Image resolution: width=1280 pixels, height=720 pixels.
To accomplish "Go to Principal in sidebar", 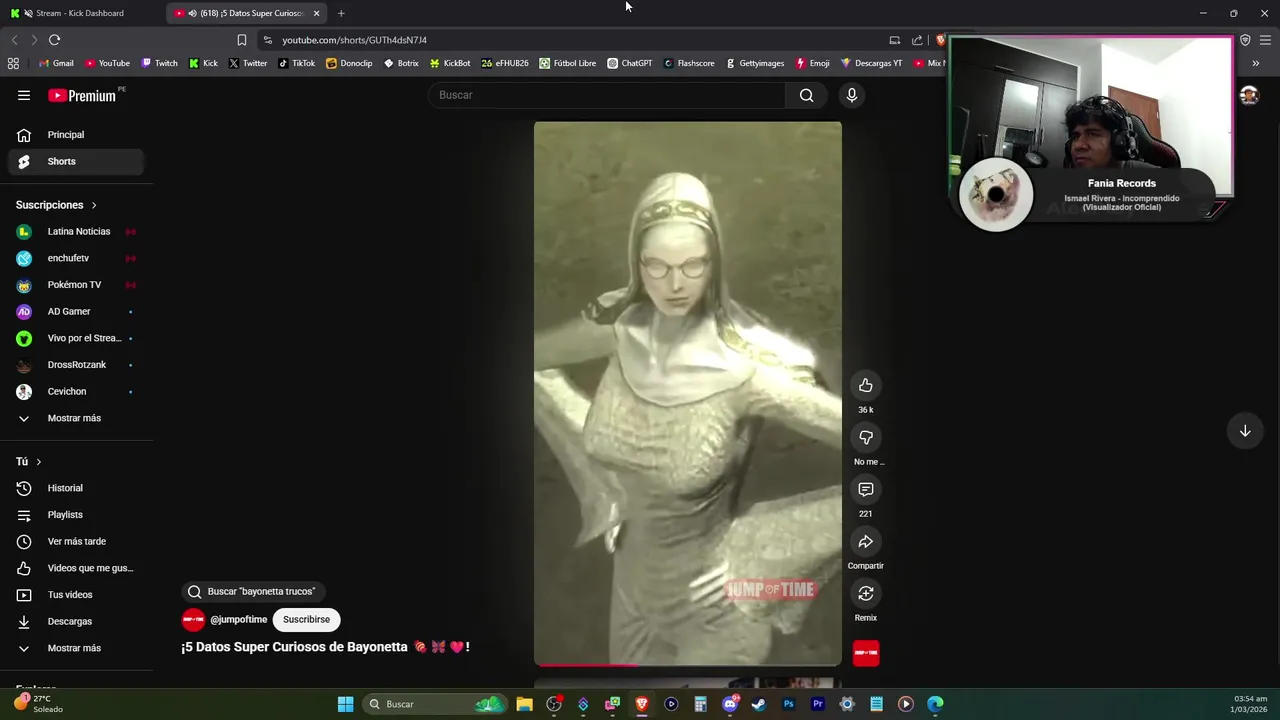I will (76, 135).
